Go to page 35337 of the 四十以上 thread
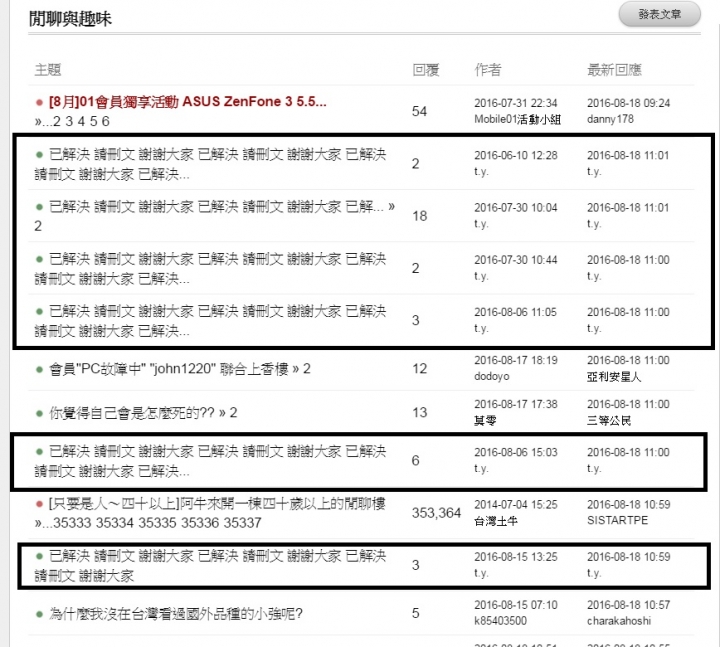Screen dimensions: 720x647 pos(242,523)
